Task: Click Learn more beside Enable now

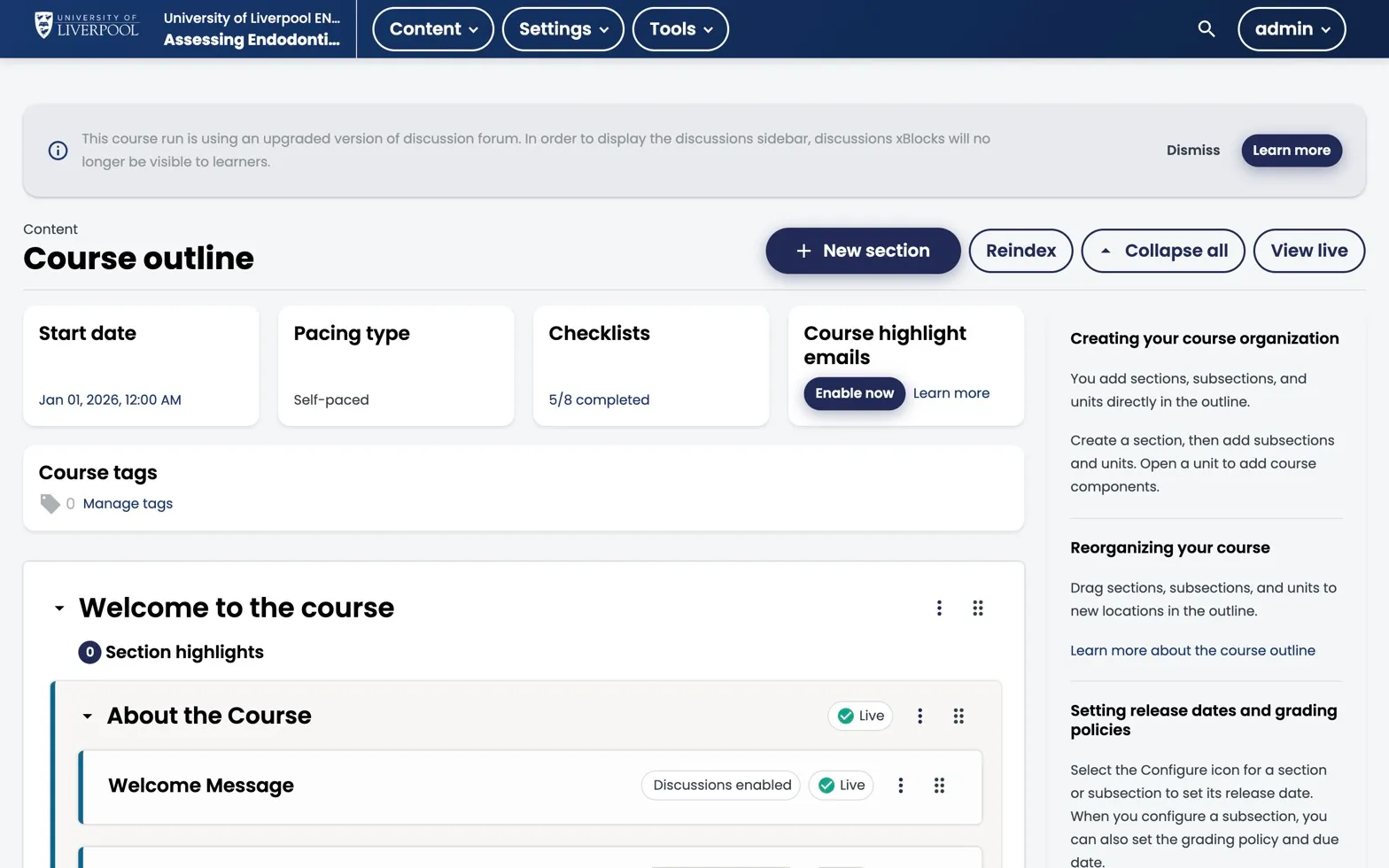Action: [x=951, y=393]
